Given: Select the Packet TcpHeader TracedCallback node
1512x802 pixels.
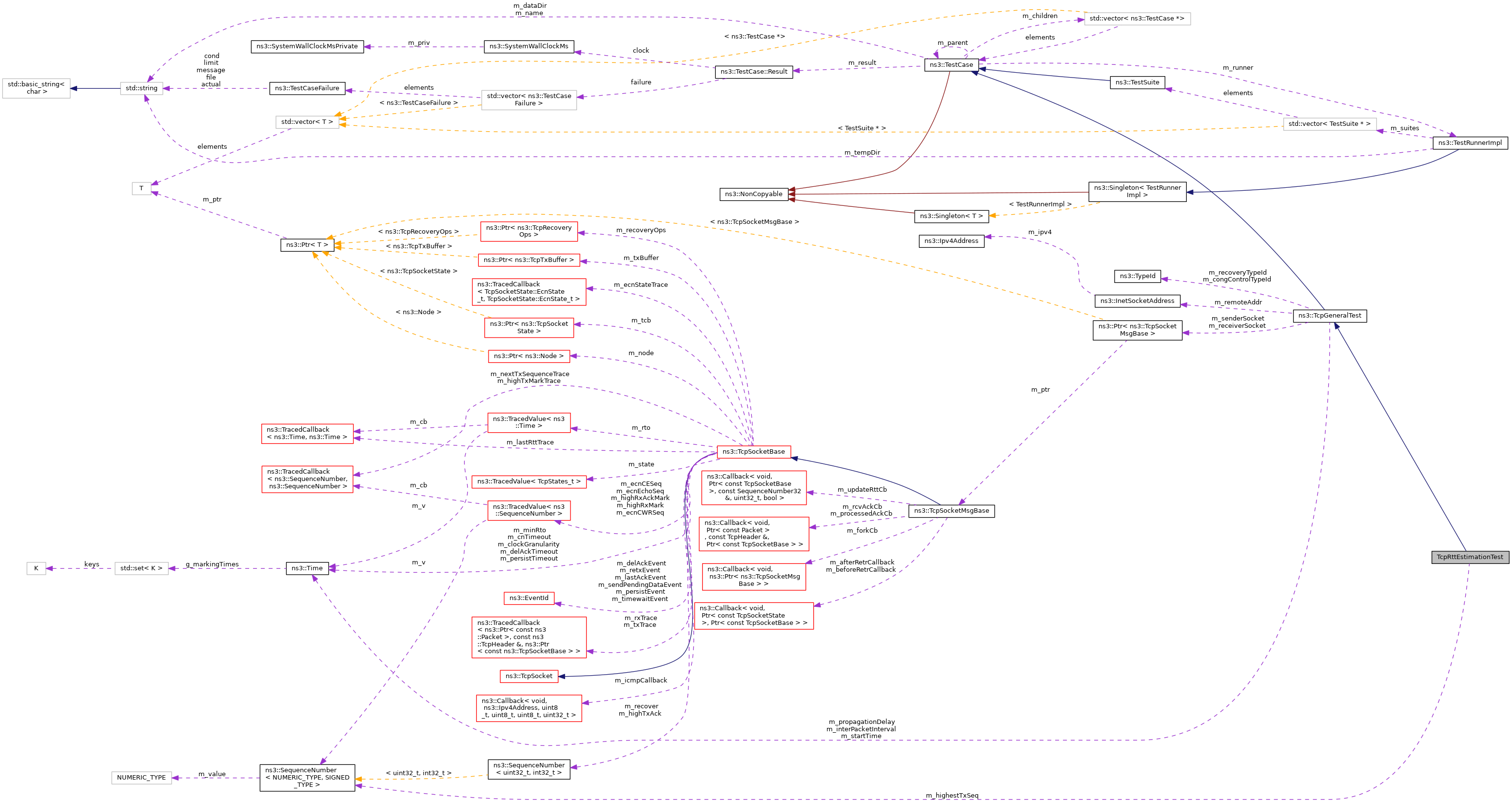Looking at the screenshot, I should pos(529,638).
